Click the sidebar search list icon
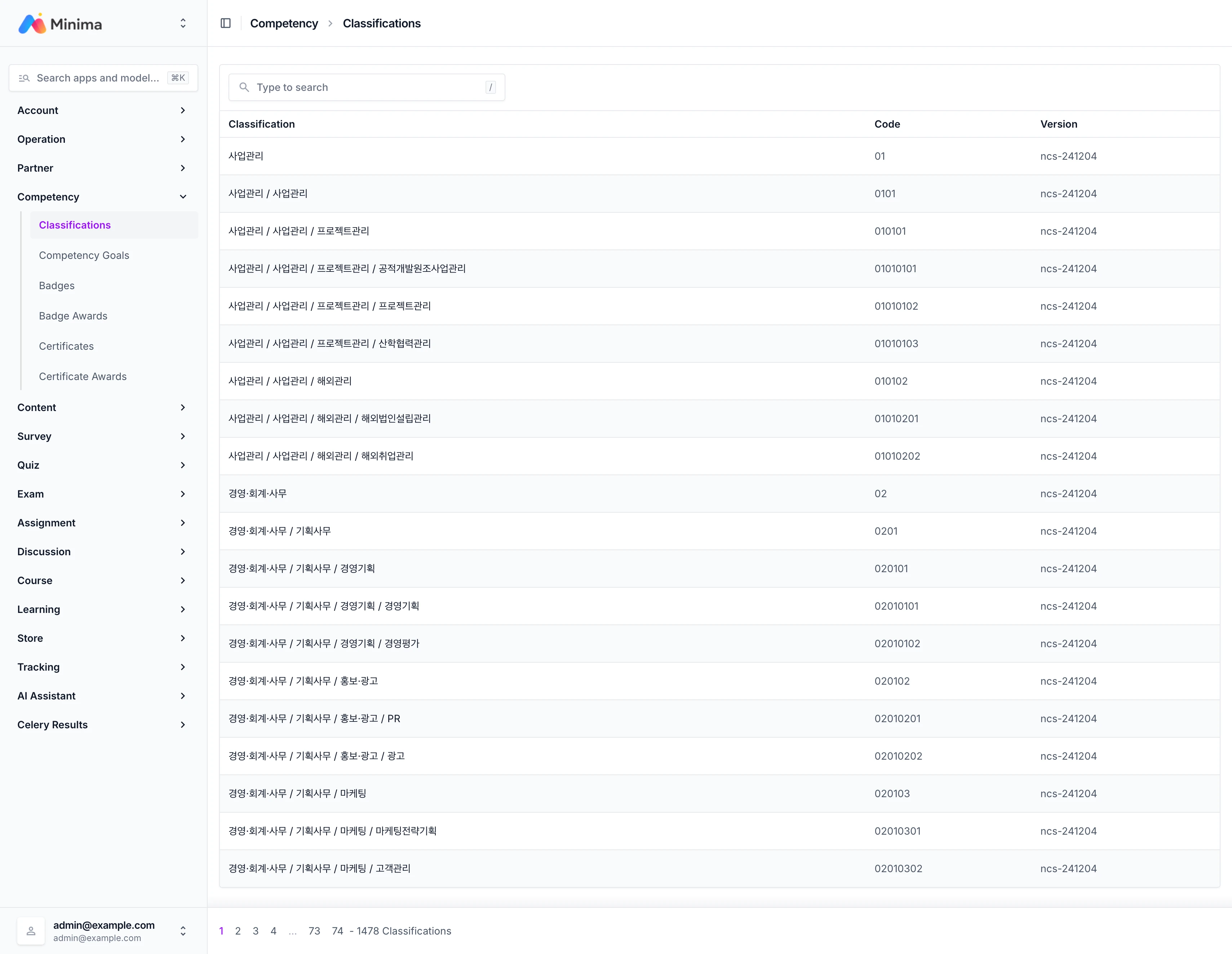This screenshot has height=954, width=1232. point(24,78)
